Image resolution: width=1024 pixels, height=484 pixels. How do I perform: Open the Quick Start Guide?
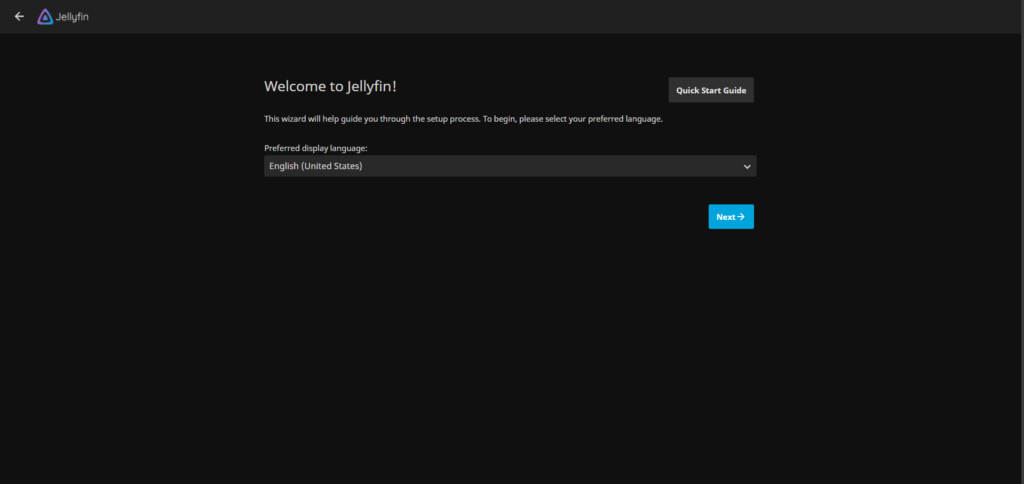[x=711, y=90]
